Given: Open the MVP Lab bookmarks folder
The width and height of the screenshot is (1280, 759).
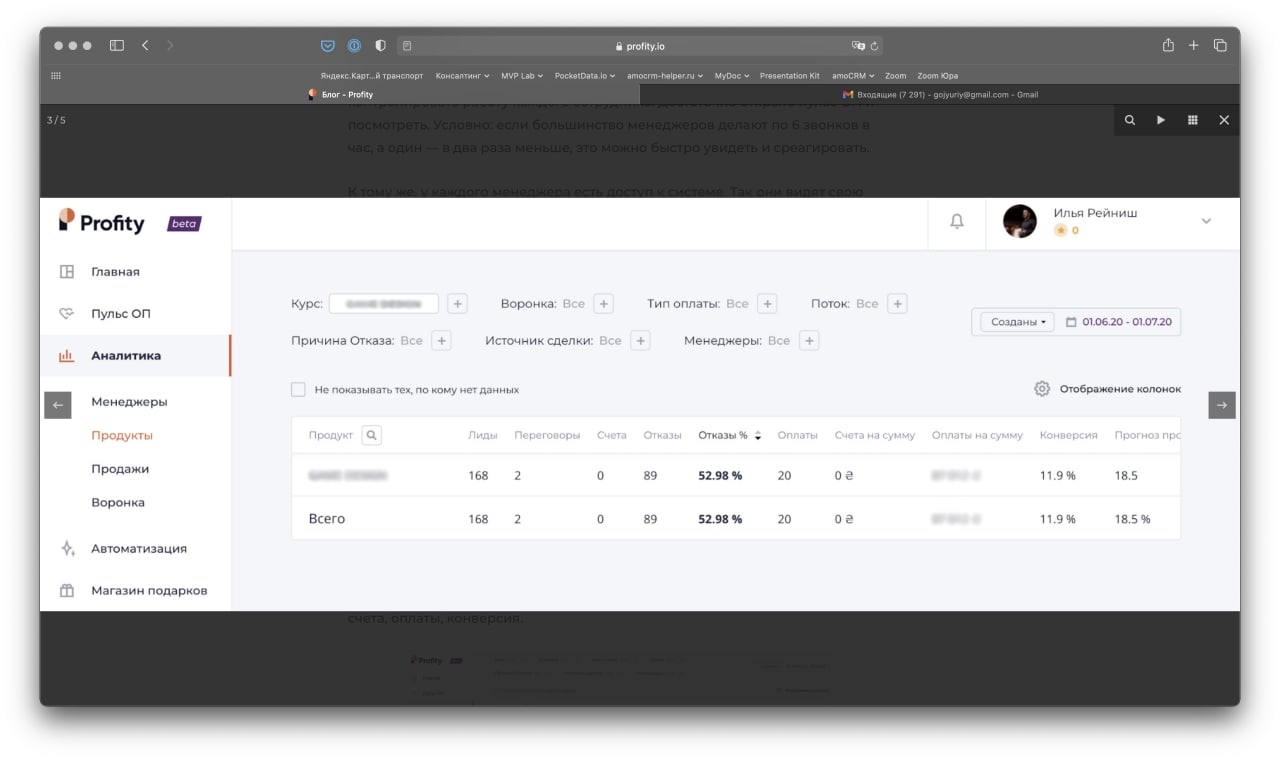Looking at the screenshot, I should pos(522,76).
